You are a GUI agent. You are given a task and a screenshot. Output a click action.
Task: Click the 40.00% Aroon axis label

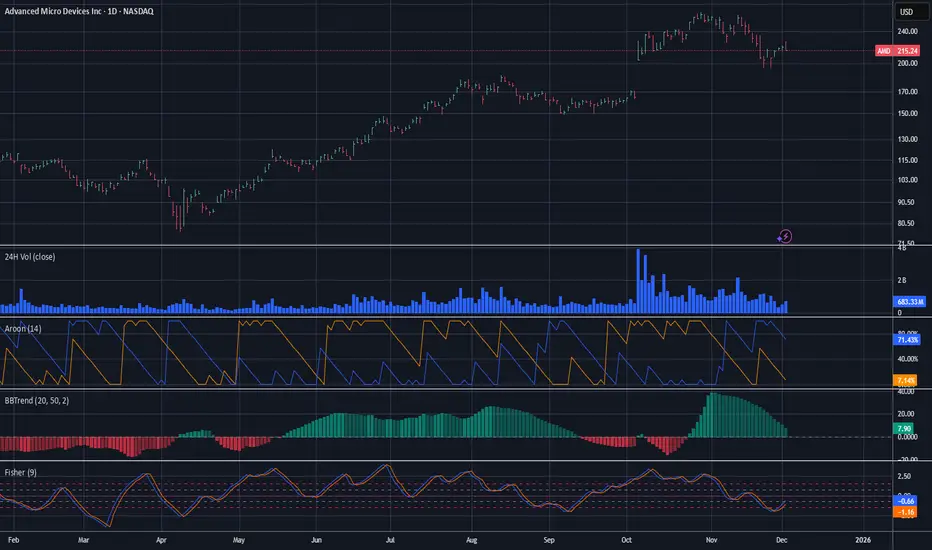(x=908, y=359)
